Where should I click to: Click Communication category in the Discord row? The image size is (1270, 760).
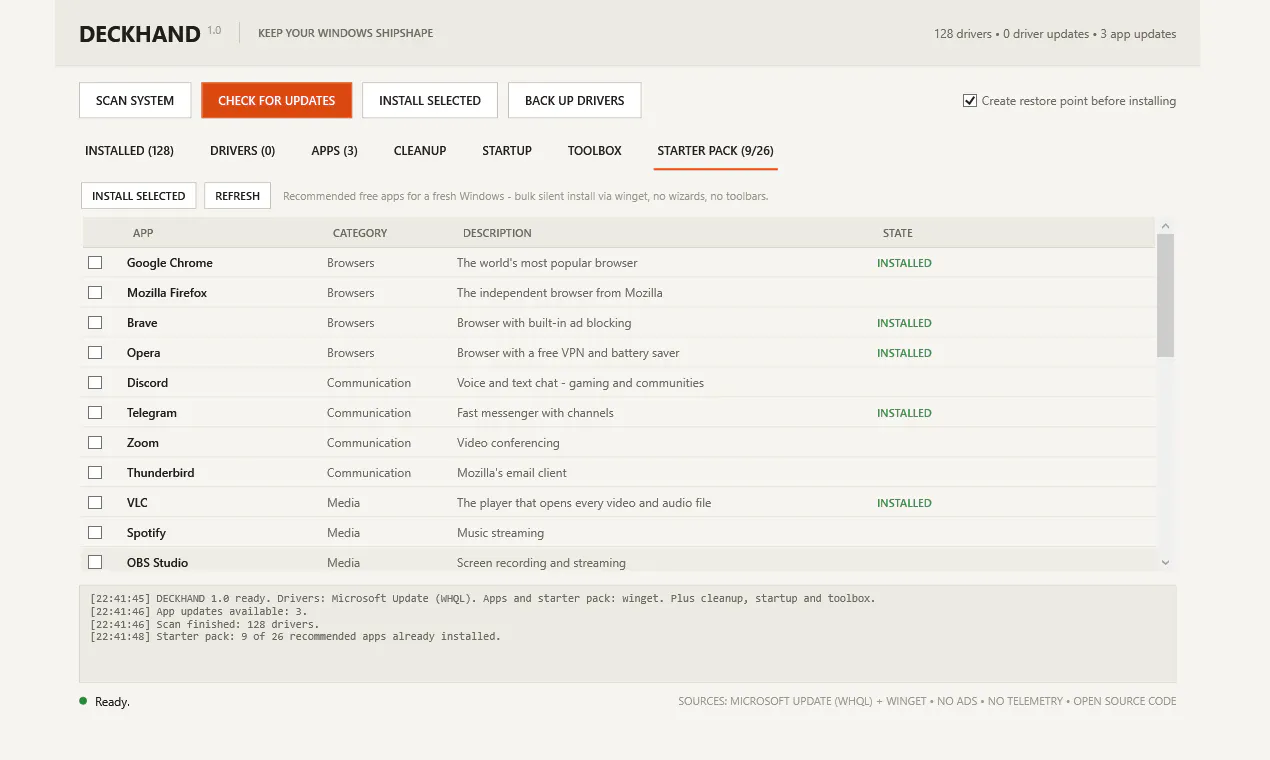click(x=369, y=383)
